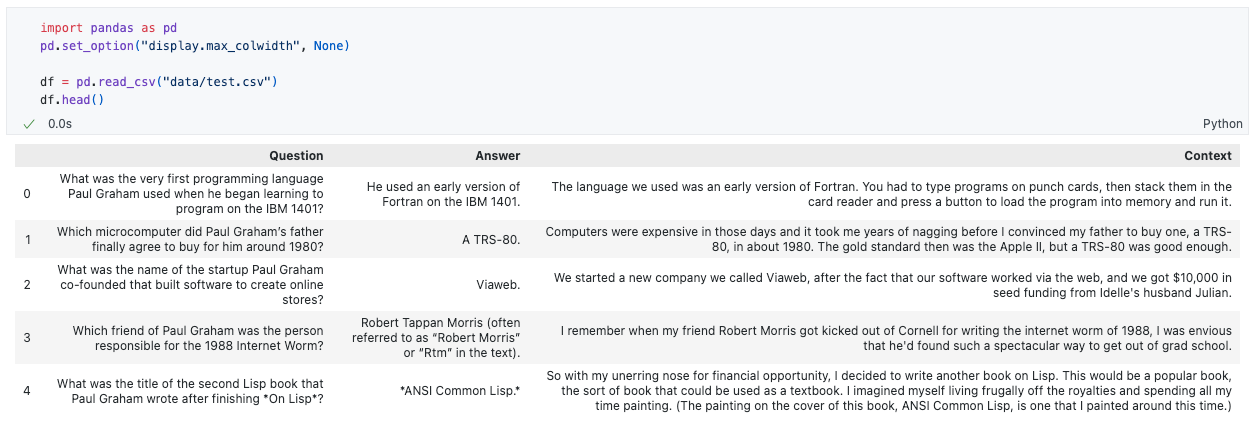This screenshot has width=1256, height=422.
Task: Click the Python language mode label
Action: [1222, 124]
